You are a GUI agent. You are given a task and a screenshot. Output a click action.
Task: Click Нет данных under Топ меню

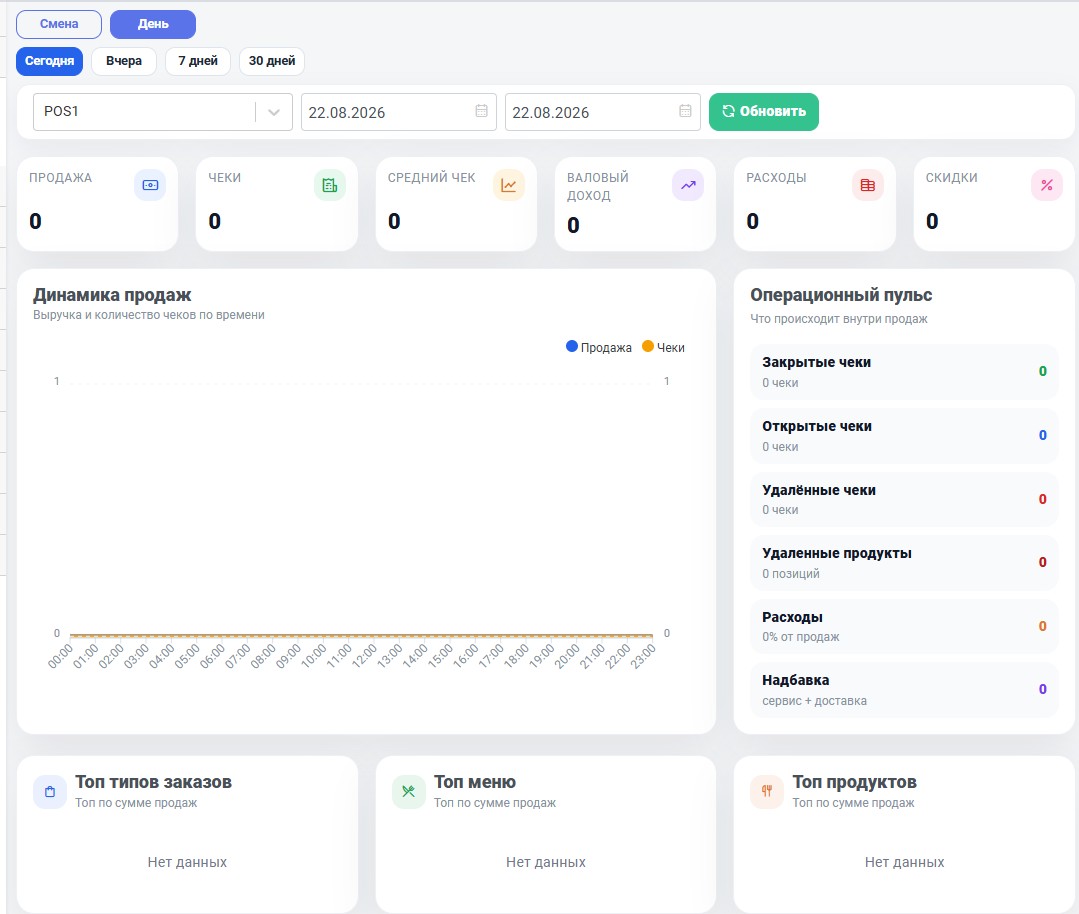(x=546, y=862)
